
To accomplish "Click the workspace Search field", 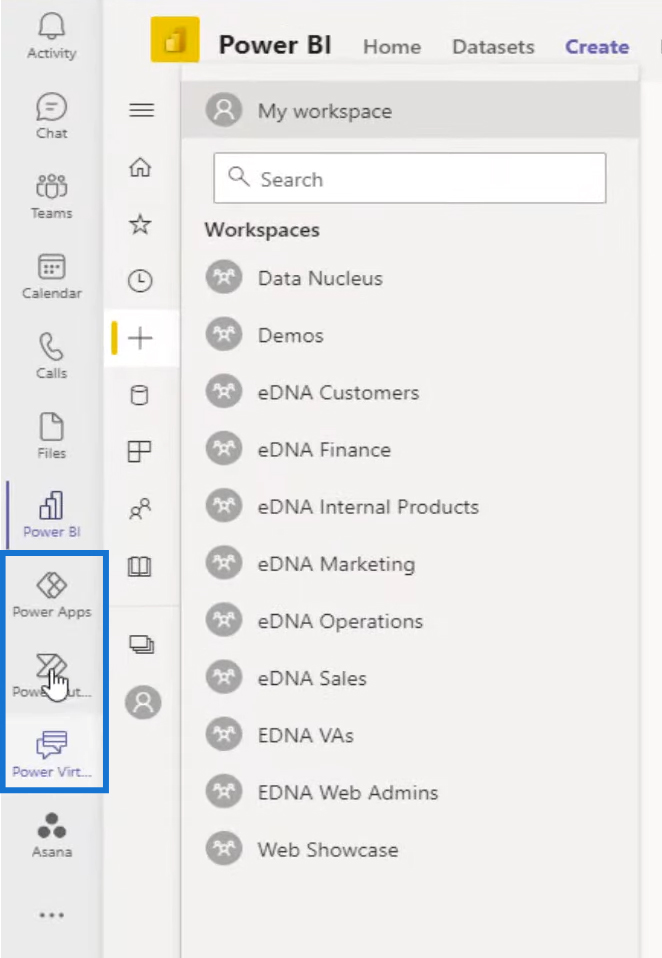I will point(410,178).
